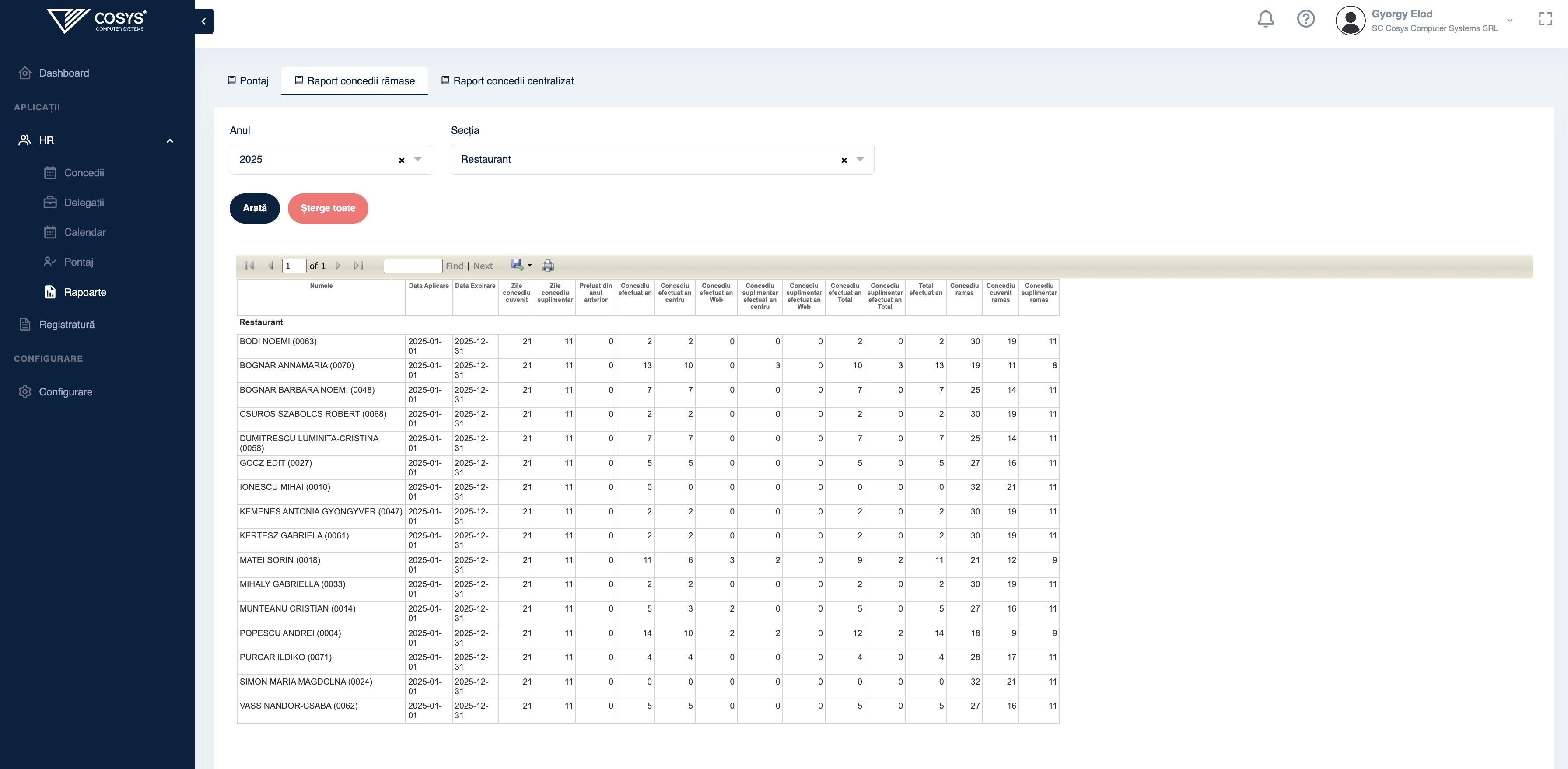Collapse sidebar with arrow button

[x=204, y=21]
